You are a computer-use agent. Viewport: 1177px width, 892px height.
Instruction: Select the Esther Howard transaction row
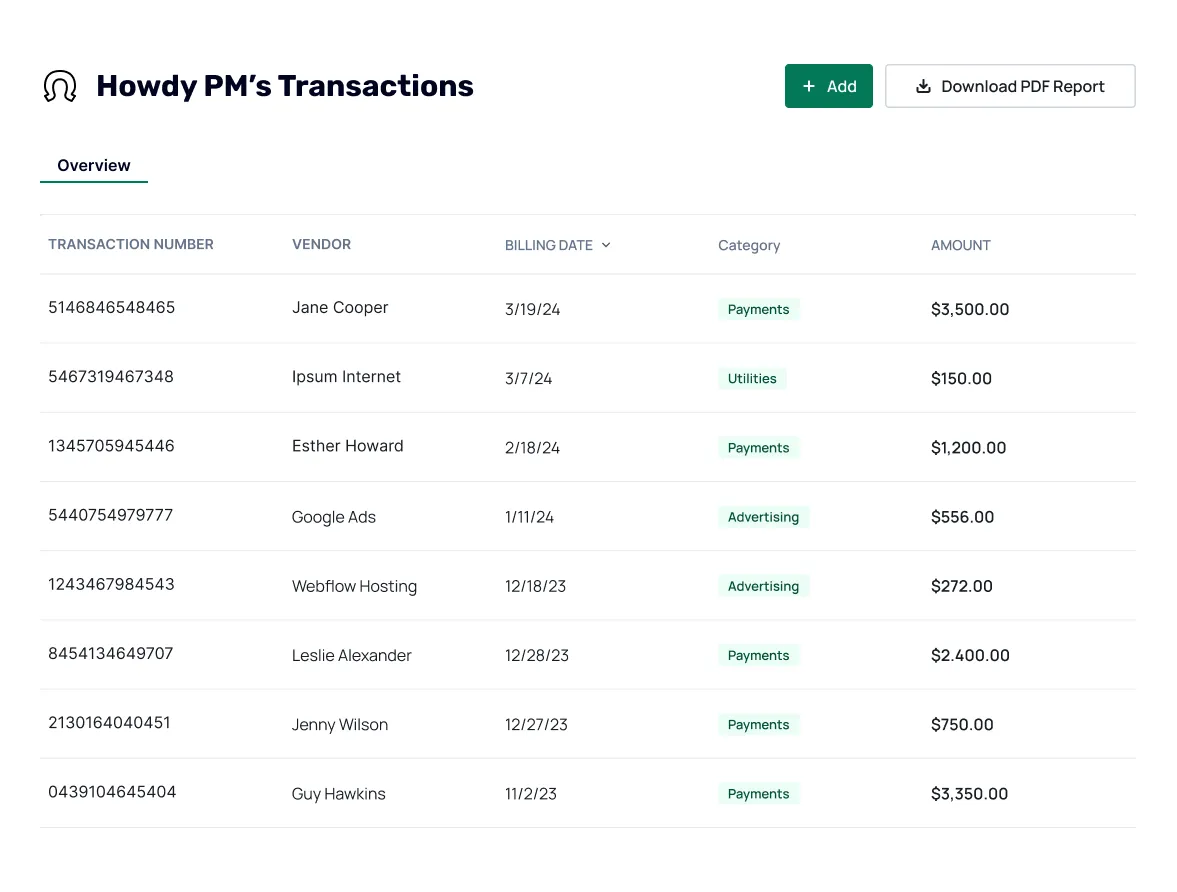[588, 446]
